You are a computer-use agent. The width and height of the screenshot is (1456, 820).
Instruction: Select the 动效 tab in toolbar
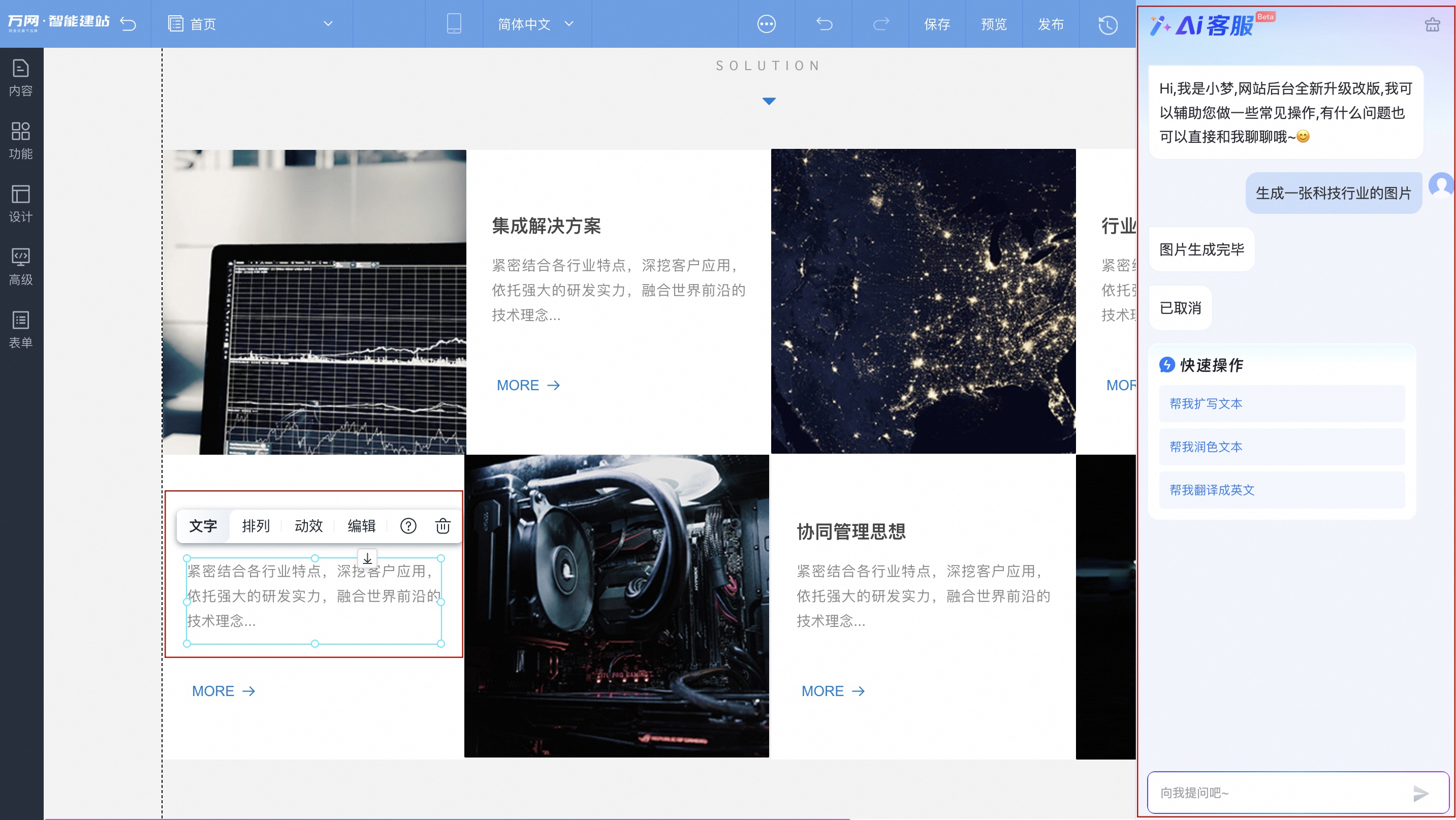click(308, 526)
